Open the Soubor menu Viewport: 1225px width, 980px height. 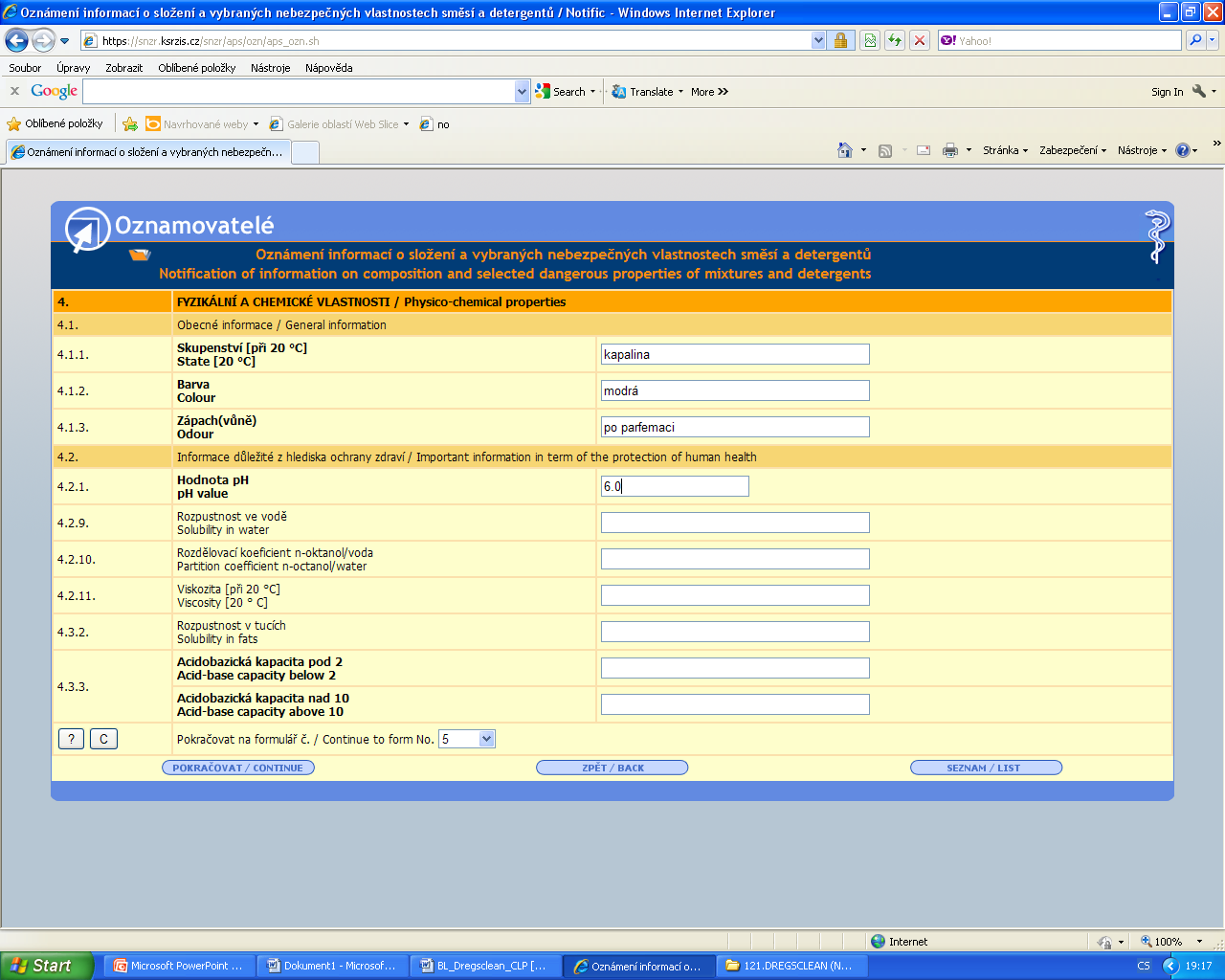pos(25,68)
